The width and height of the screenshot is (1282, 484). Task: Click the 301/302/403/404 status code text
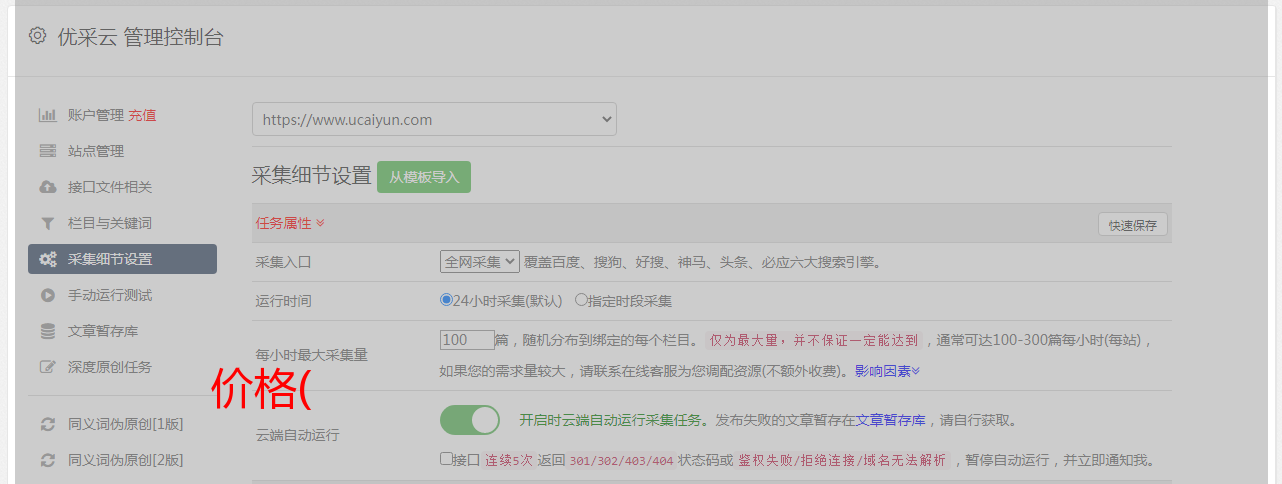pyautogui.click(x=620, y=461)
